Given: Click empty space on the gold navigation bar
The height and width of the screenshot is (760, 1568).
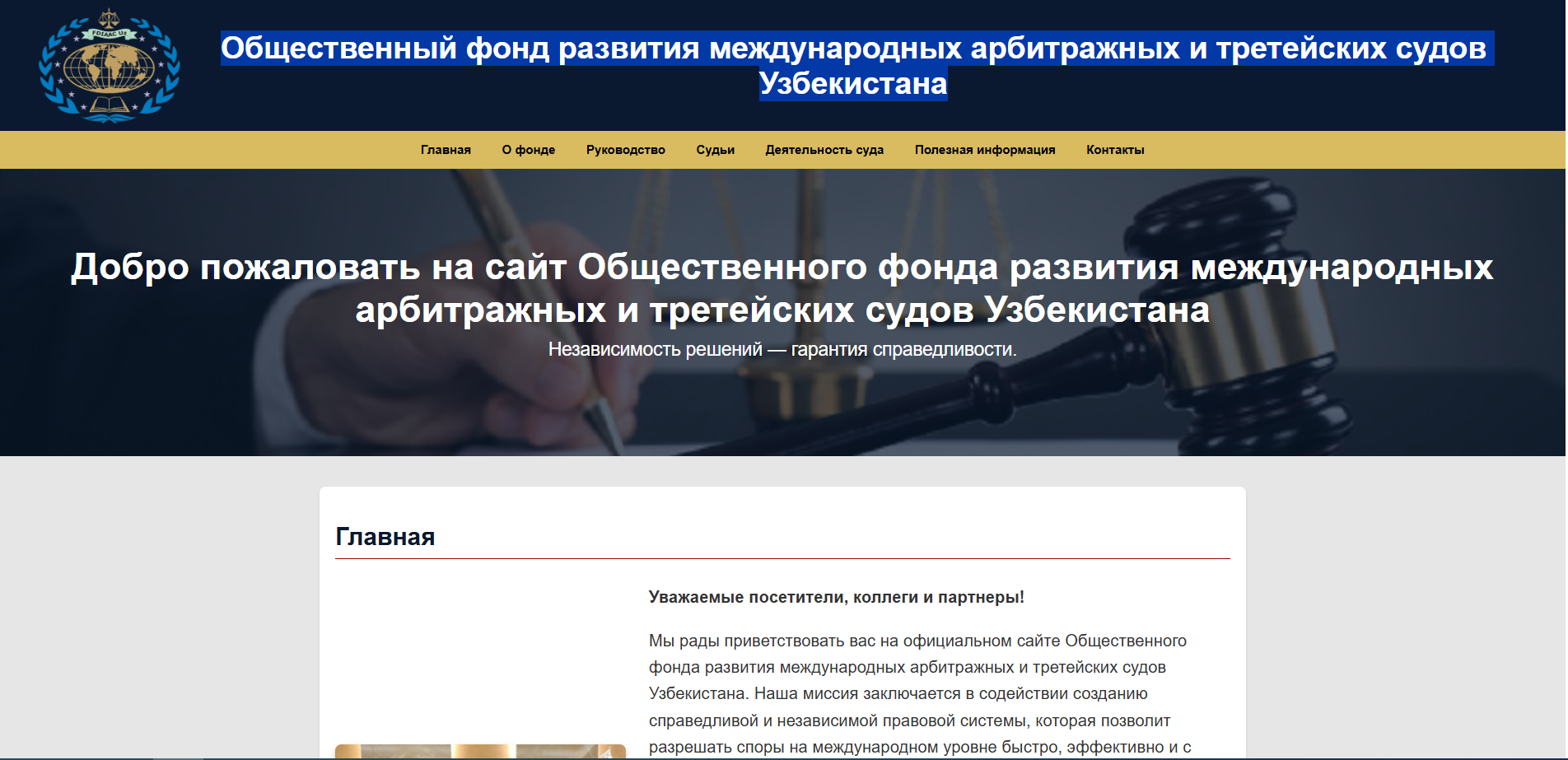Looking at the screenshot, I should (x=206, y=150).
